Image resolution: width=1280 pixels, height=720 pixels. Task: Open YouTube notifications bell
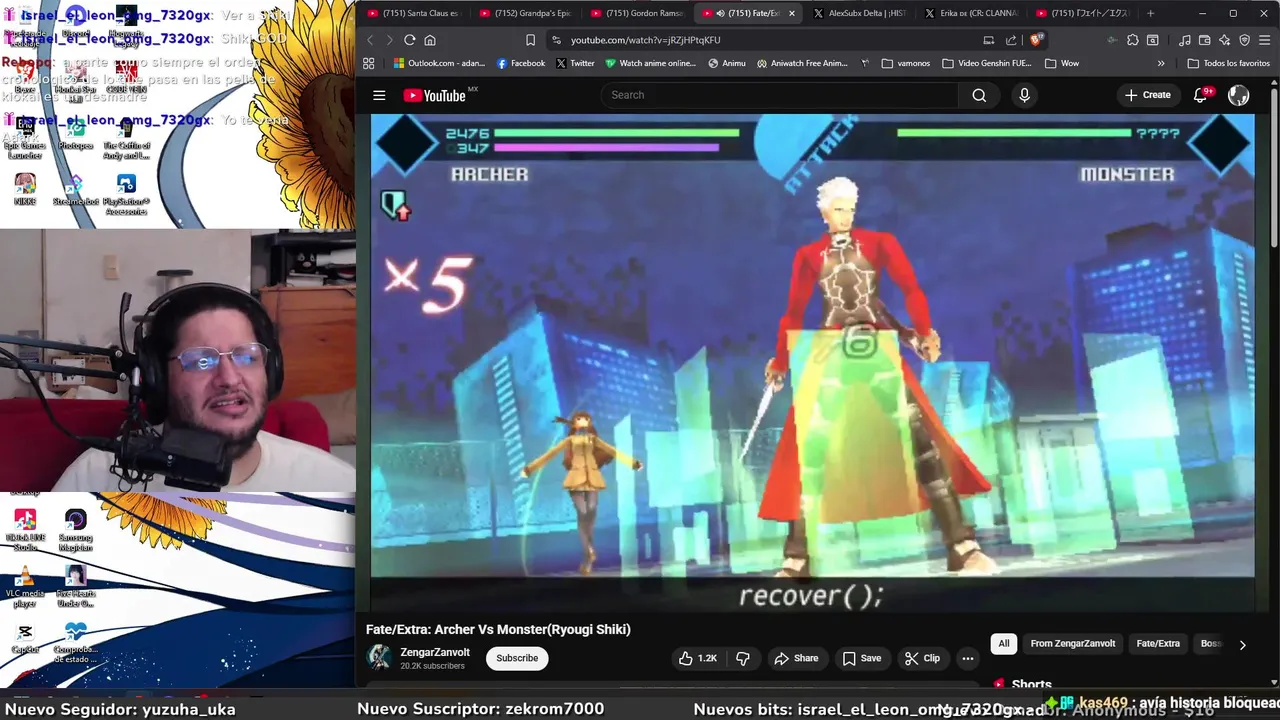(x=1201, y=95)
